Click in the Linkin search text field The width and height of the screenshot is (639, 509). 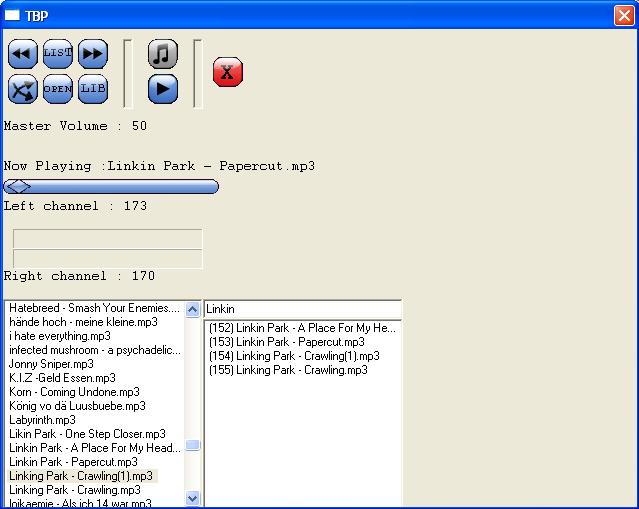pos(302,309)
